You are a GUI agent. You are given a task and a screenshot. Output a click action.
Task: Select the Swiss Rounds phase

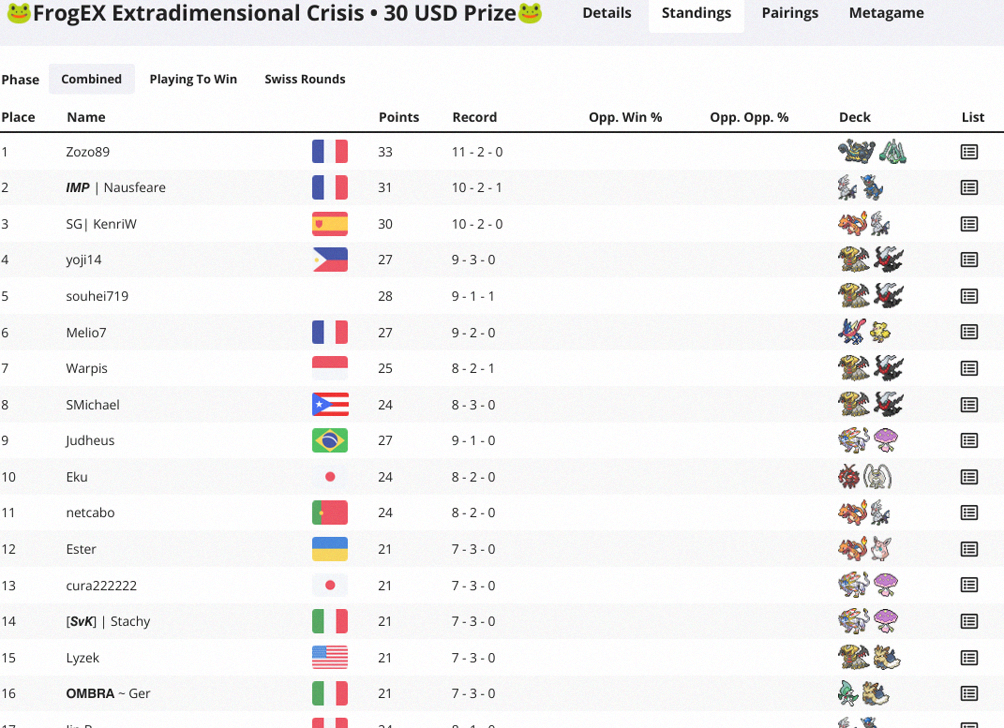[305, 79]
